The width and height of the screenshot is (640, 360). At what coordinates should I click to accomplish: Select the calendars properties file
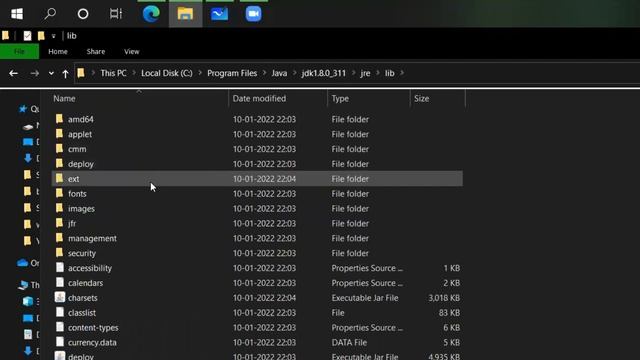(x=85, y=283)
